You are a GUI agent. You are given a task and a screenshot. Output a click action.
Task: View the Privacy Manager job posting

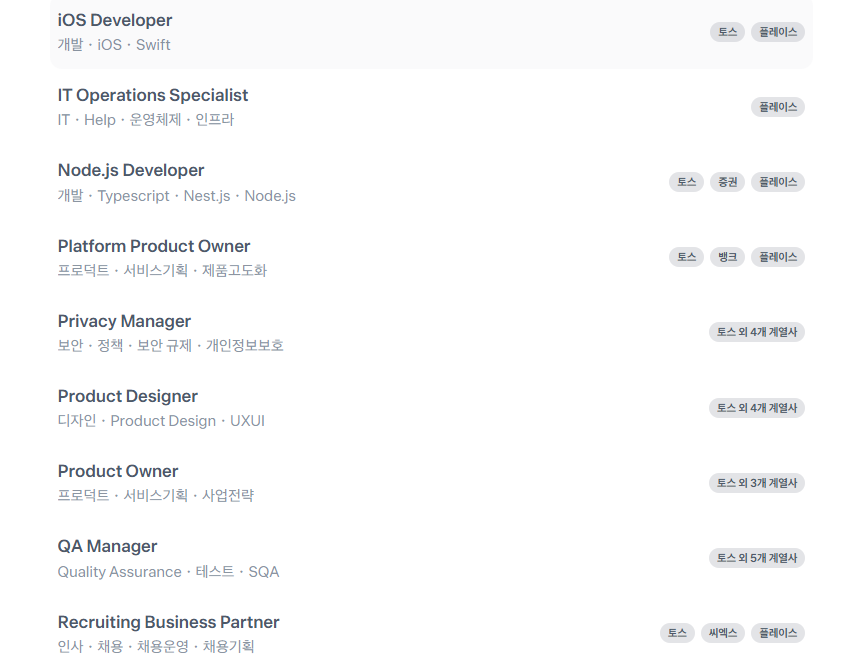431,332
